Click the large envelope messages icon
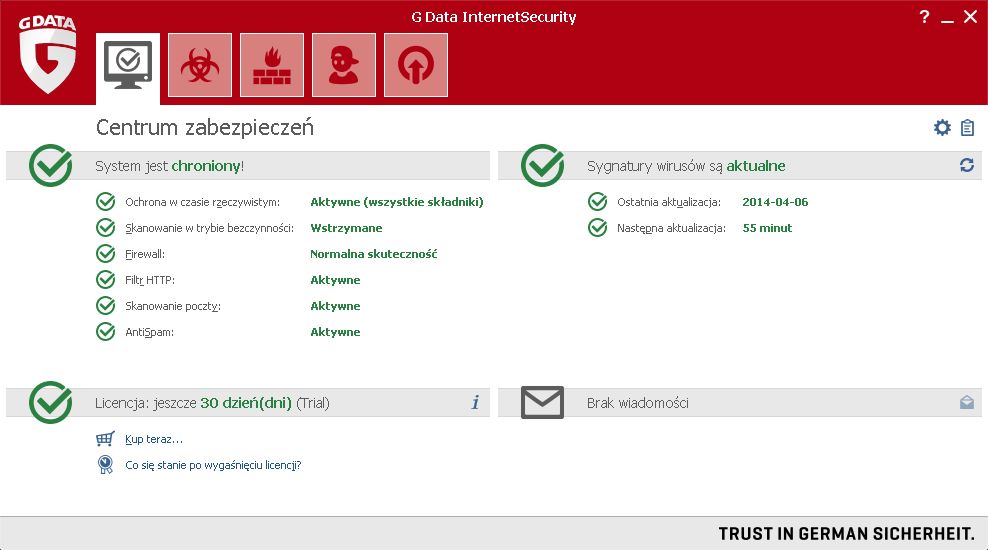Screen dimensions: 988x550 click(x=543, y=403)
